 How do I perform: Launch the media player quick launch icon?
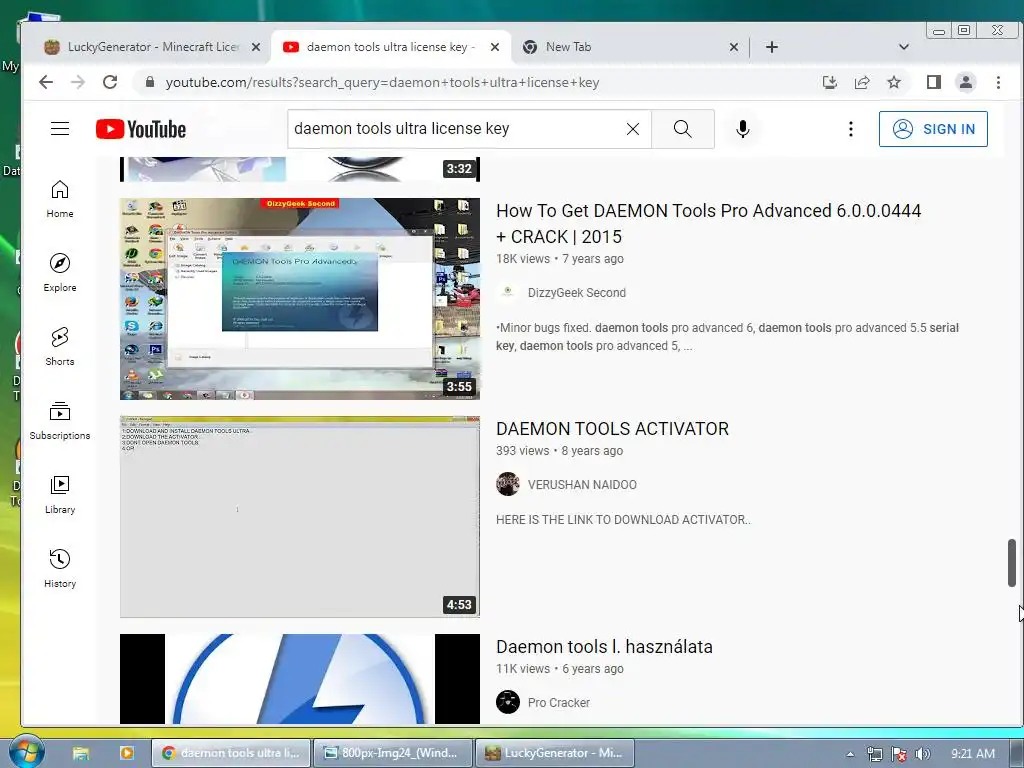(126, 753)
